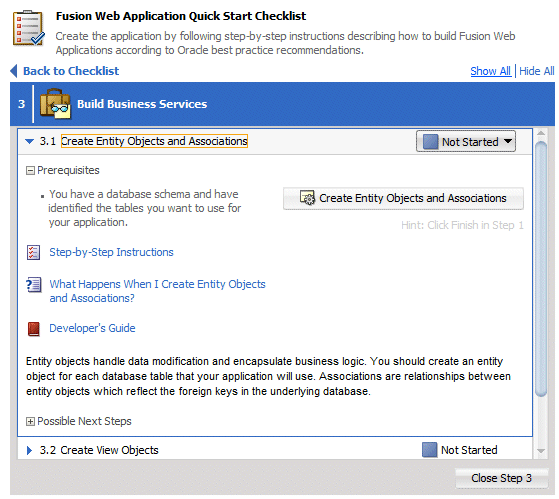
Task: Select the step 3.1 Create Entity Objects title
Action: tap(154, 141)
